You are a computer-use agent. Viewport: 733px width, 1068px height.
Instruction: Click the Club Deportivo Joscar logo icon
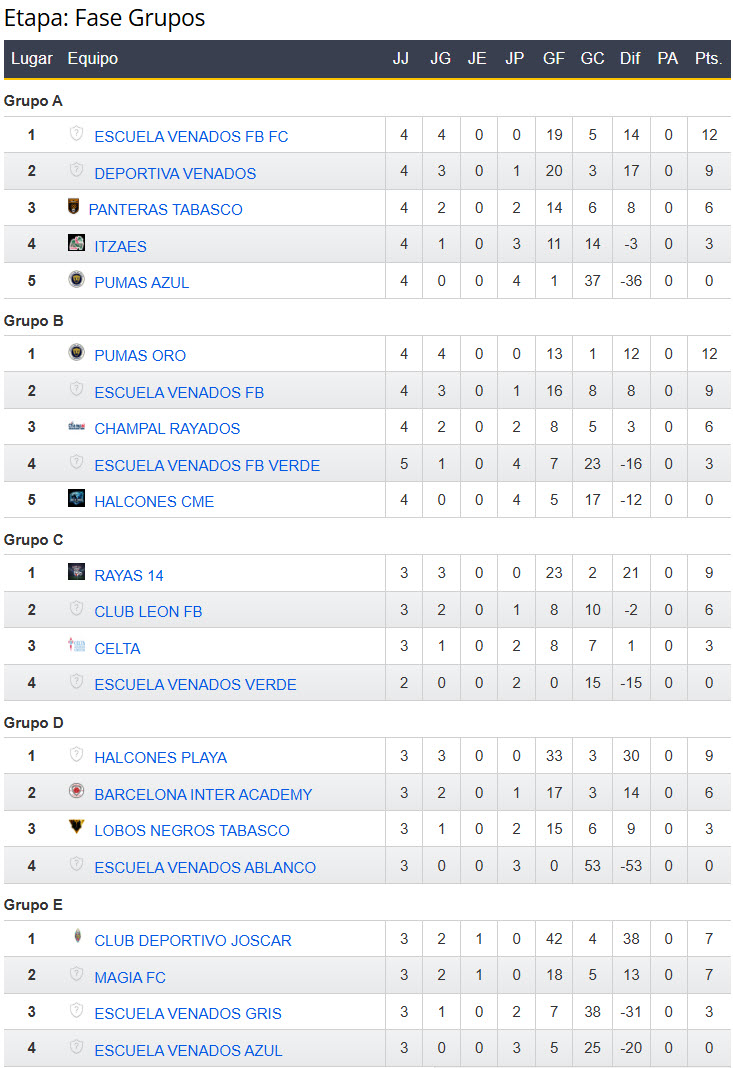point(76,938)
